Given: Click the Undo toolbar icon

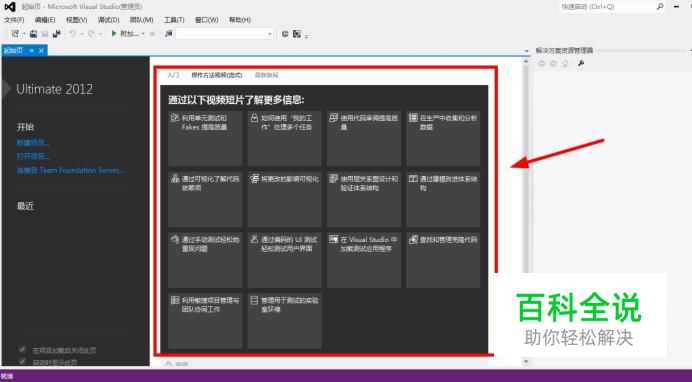Looking at the screenshot, I should tap(72, 34).
